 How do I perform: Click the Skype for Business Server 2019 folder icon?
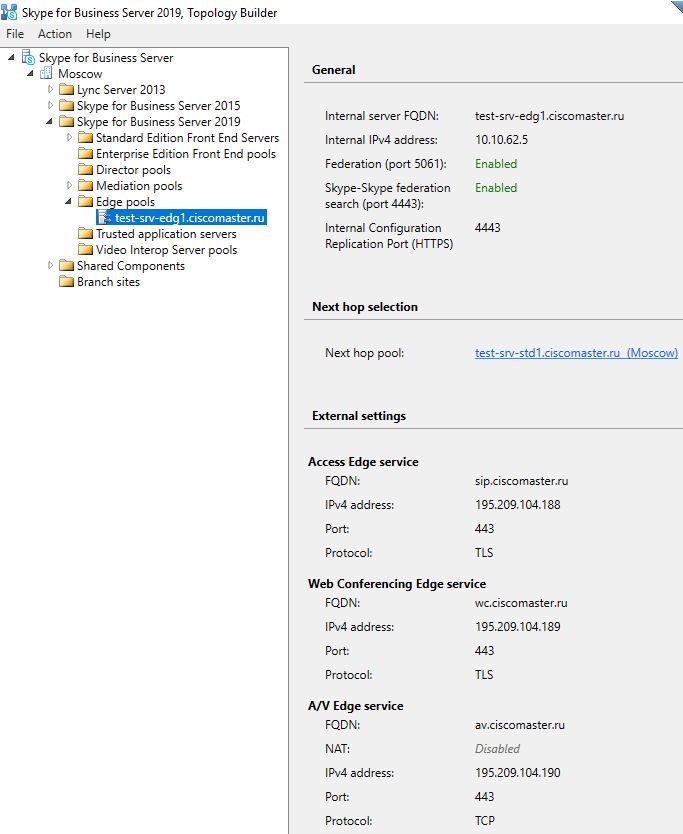[x=66, y=121]
